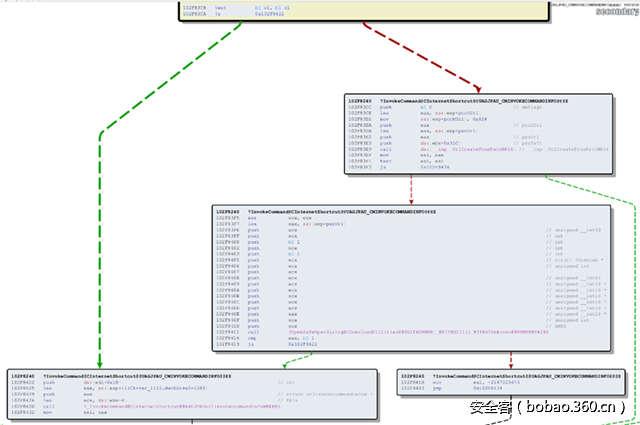Screen dimensions: 640x425
Task: Select header of block starting at 102F8422
Action: click(x=121, y=376)
